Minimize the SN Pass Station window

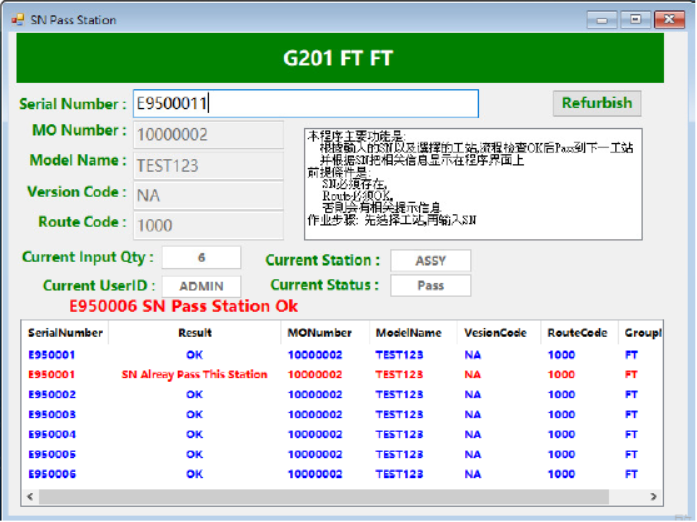pos(602,20)
